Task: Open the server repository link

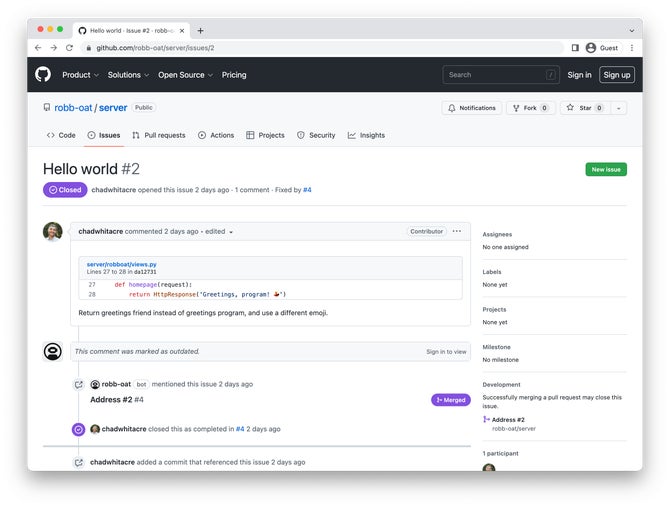Action: (113, 108)
